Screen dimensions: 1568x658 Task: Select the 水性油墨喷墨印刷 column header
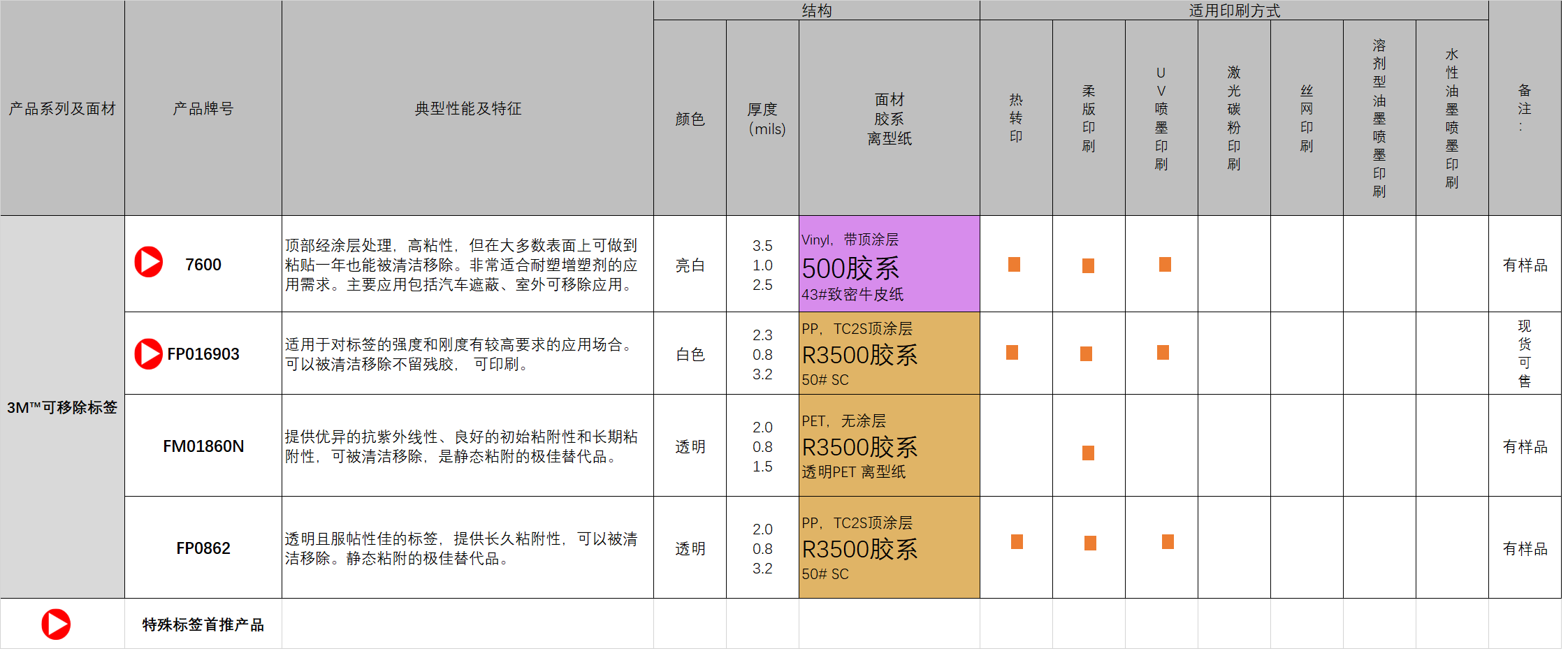tap(1452, 118)
